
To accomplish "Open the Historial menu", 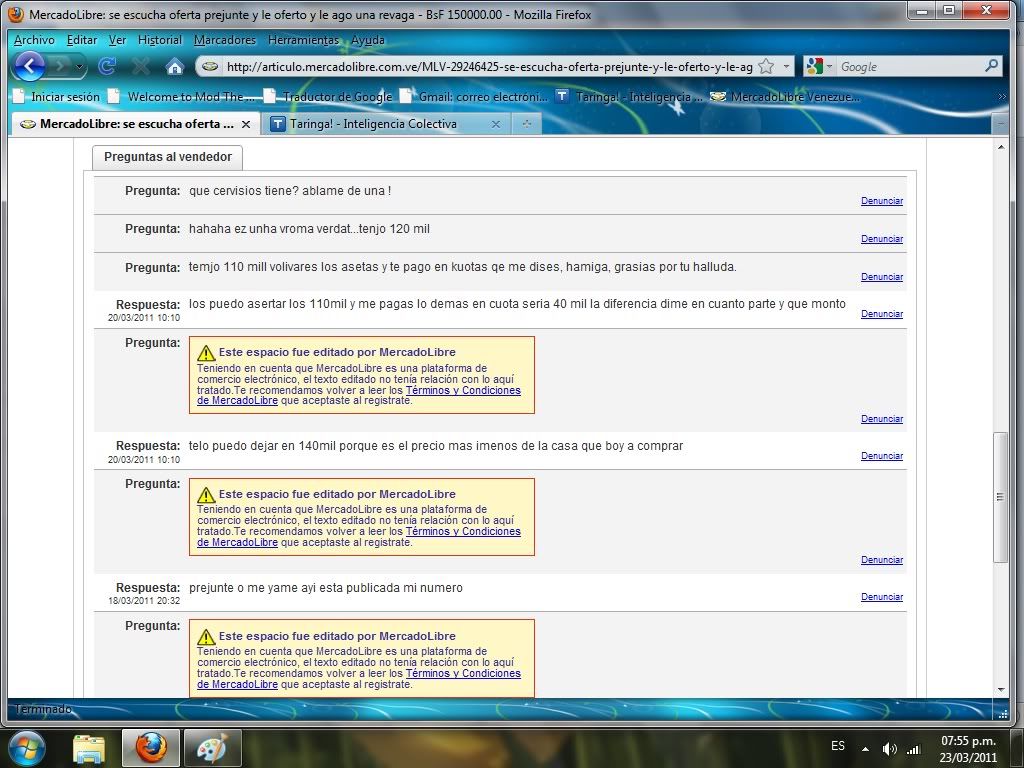I will pos(160,40).
